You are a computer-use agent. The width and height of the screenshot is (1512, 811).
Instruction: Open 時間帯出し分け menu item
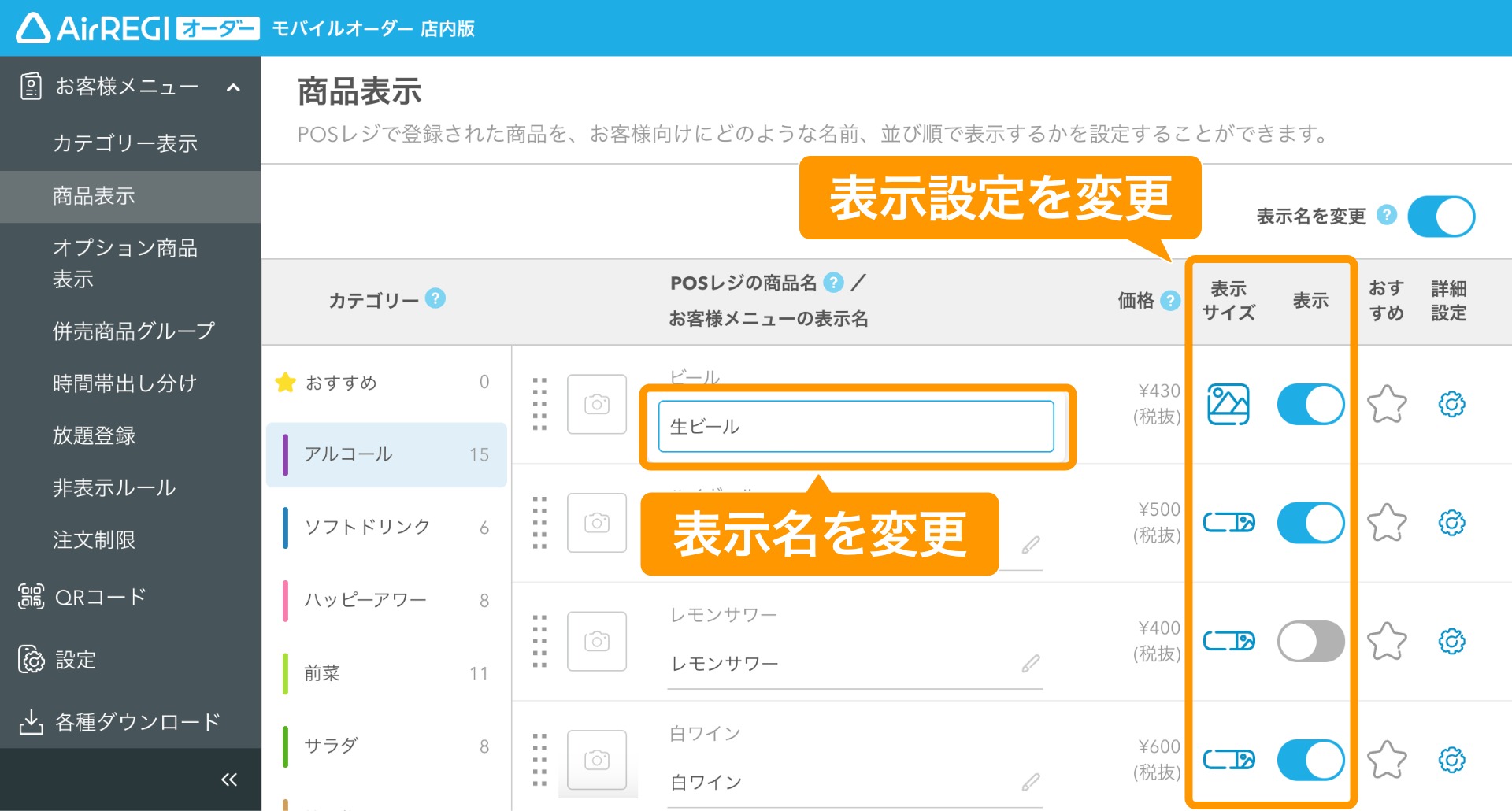130,383
